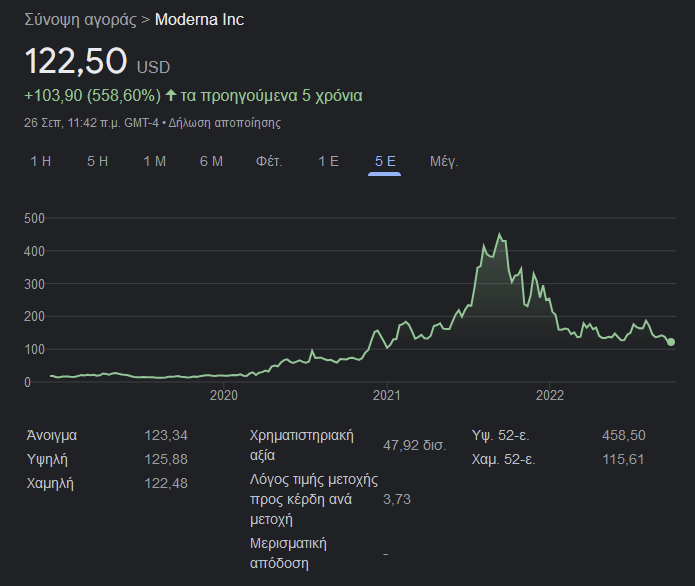Click the 52-week high 458,50
The image size is (695, 586).
point(624,435)
